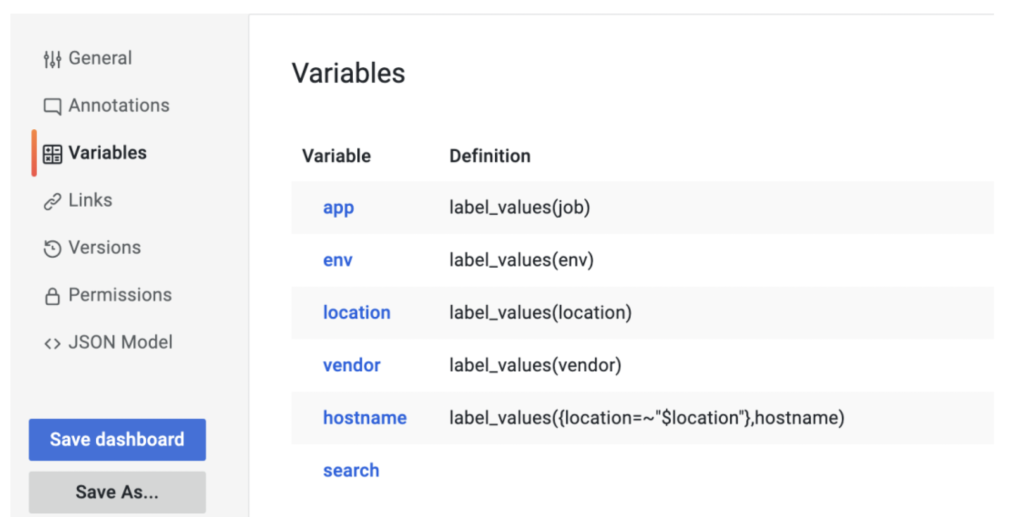1024x517 pixels.
Task: Go to the Permissions settings label
Action: pos(119,295)
